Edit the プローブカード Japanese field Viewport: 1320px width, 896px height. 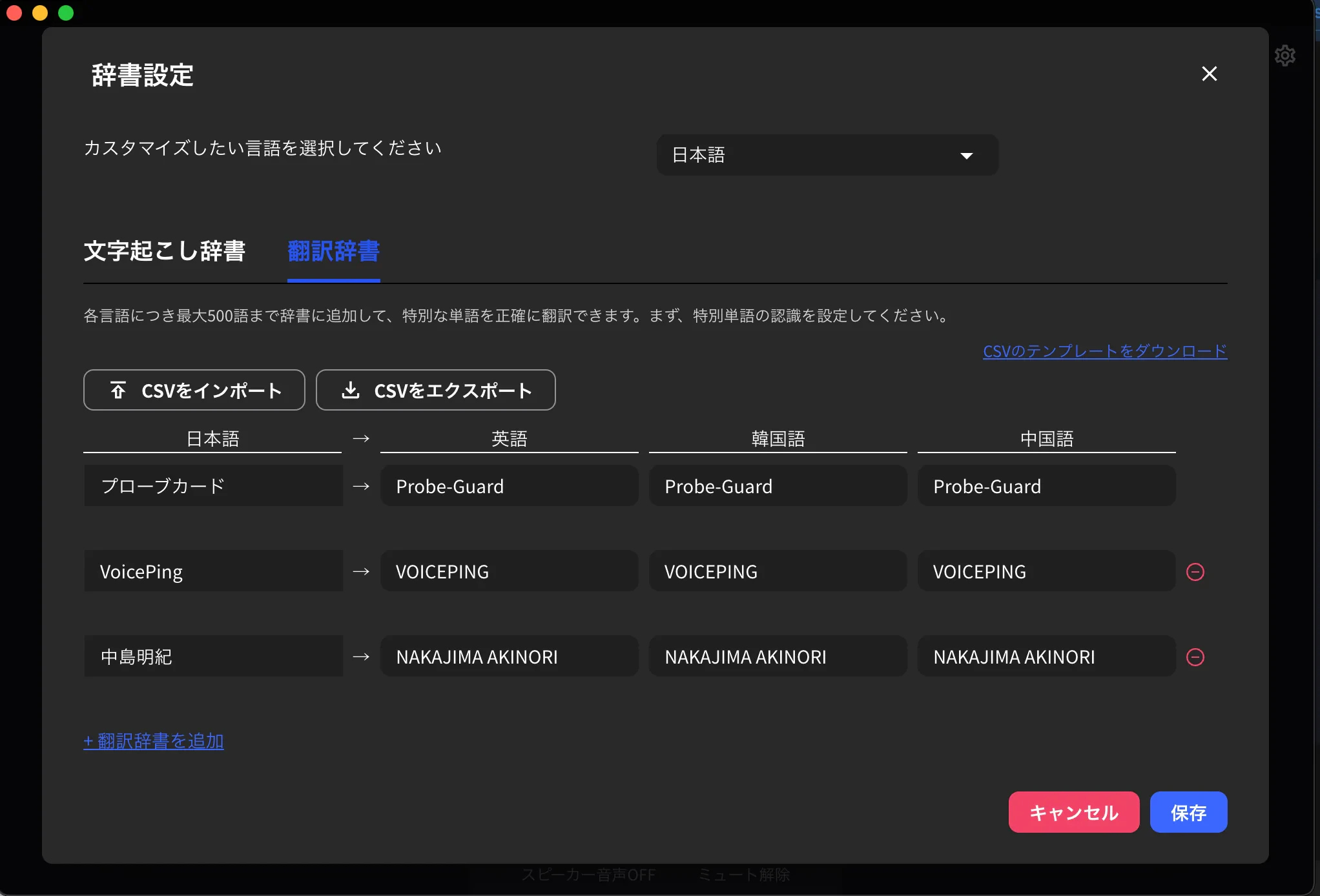(213, 485)
